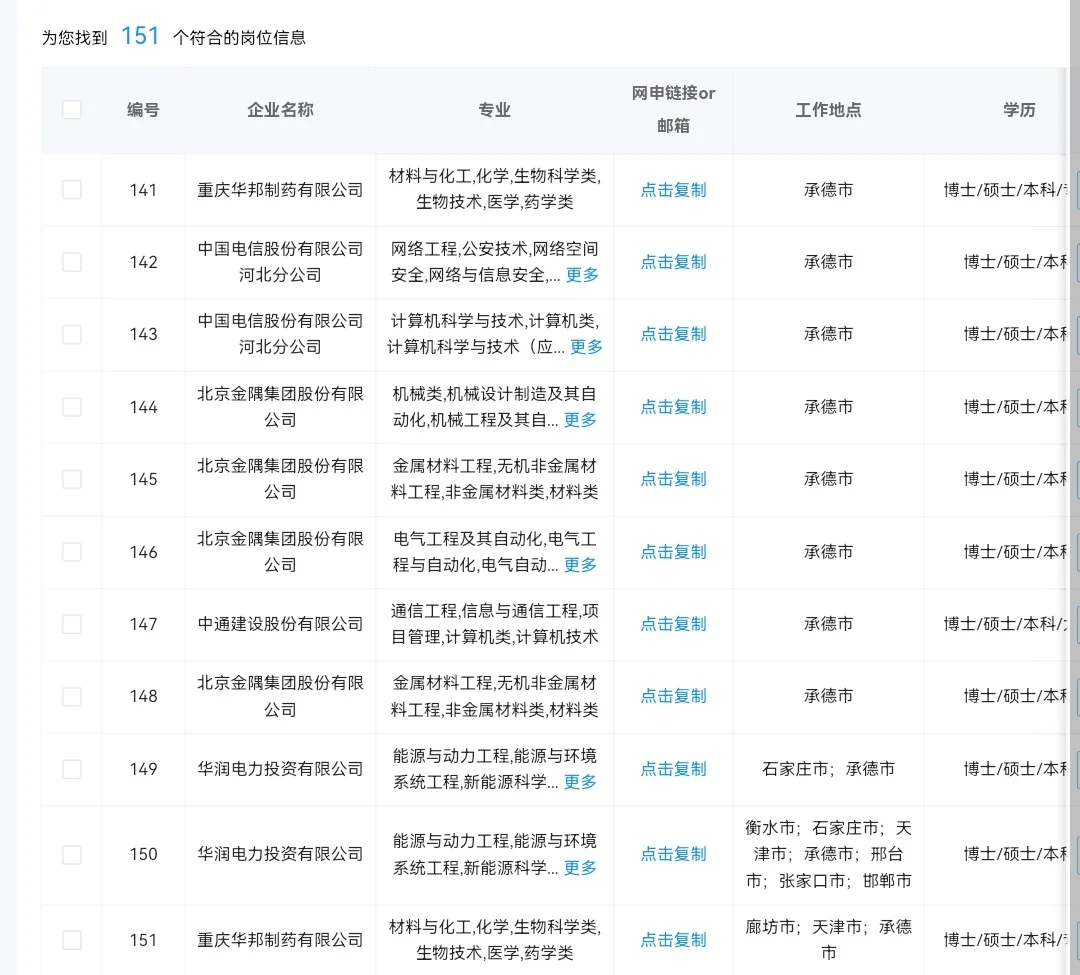Click number 150 in the 编号 column

coord(143,855)
